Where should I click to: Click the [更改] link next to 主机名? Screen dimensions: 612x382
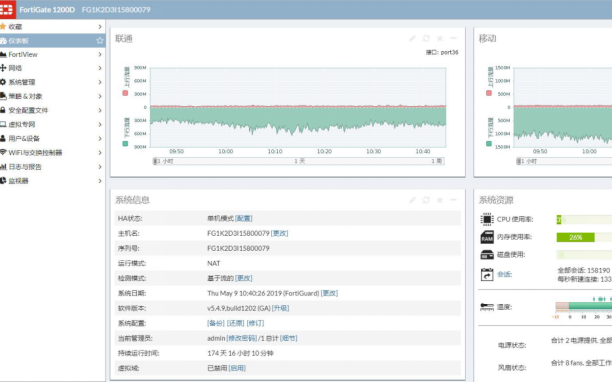[x=279, y=233]
